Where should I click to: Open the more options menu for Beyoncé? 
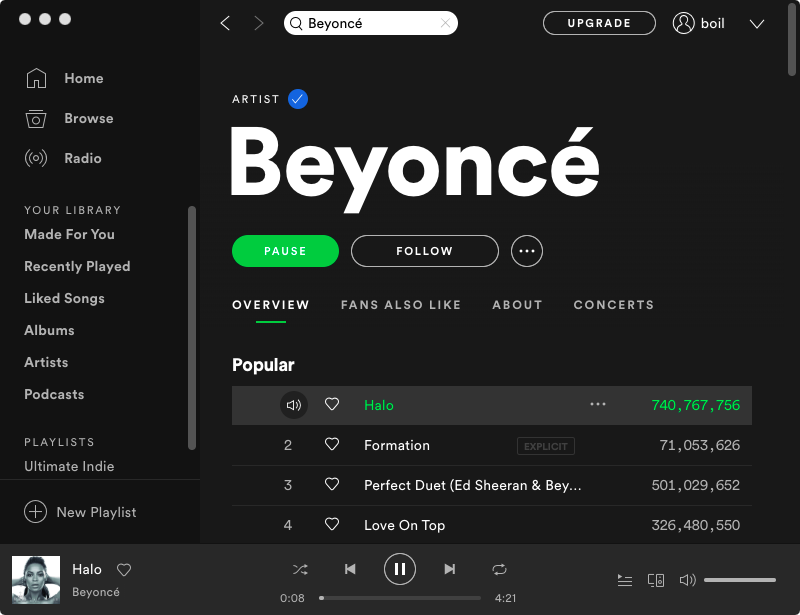click(x=527, y=251)
